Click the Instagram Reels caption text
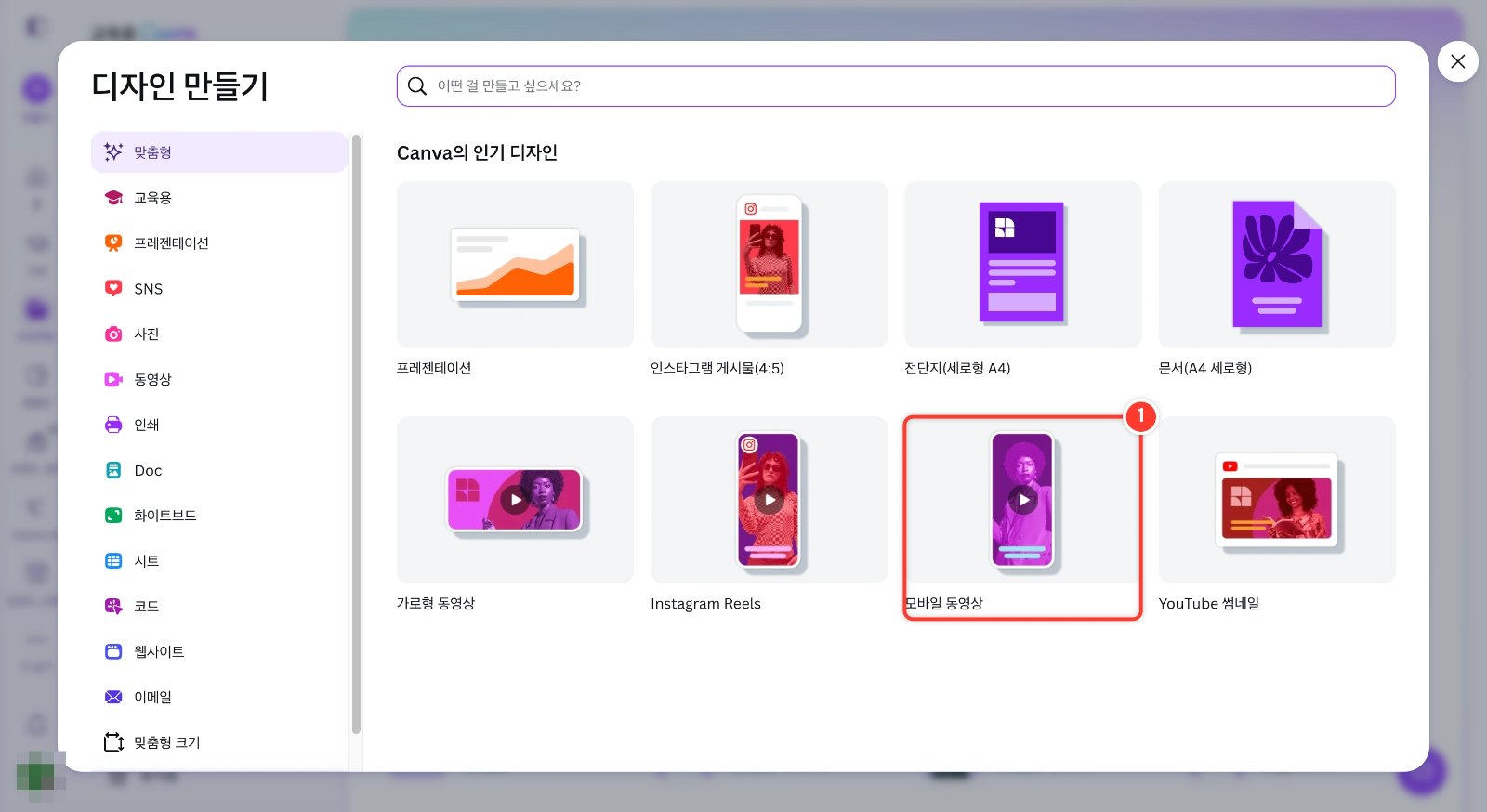Image resolution: width=1487 pixels, height=812 pixels. (705, 604)
